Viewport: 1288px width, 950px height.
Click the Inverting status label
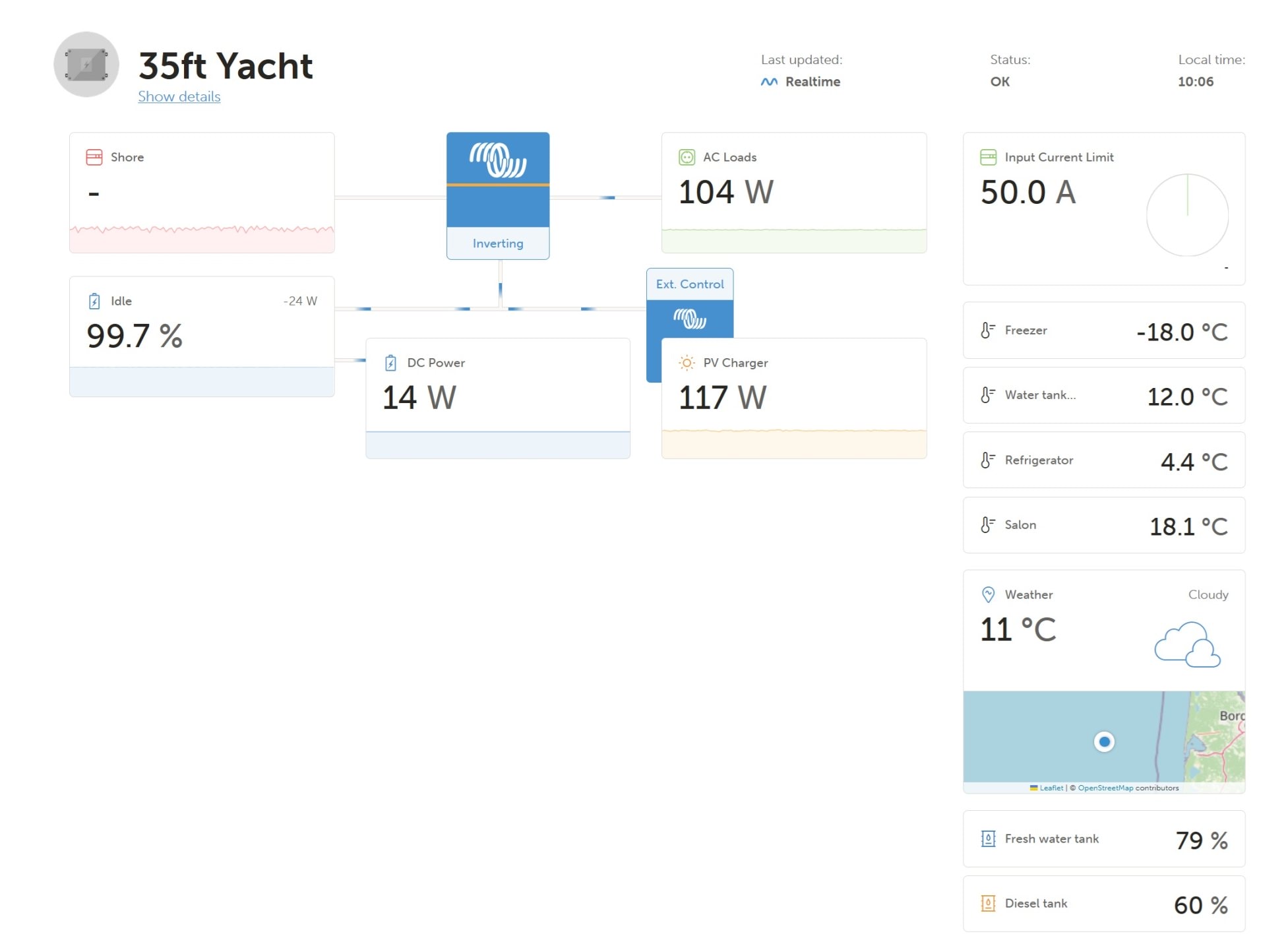(x=498, y=243)
